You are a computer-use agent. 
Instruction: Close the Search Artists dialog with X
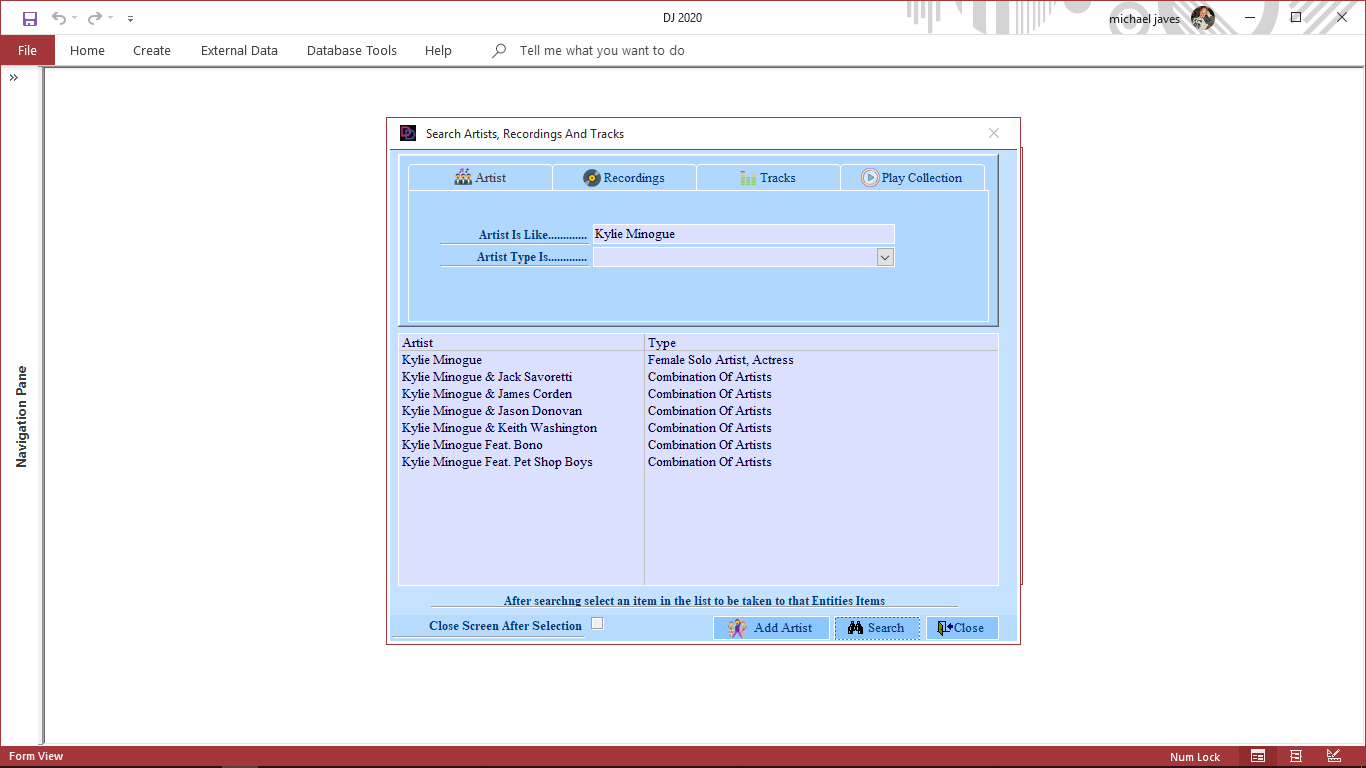pos(994,133)
